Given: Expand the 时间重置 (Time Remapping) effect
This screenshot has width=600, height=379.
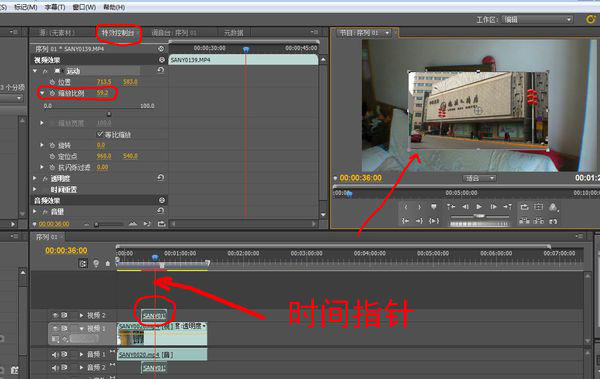Looking at the screenshot, I should click(35, 189).
